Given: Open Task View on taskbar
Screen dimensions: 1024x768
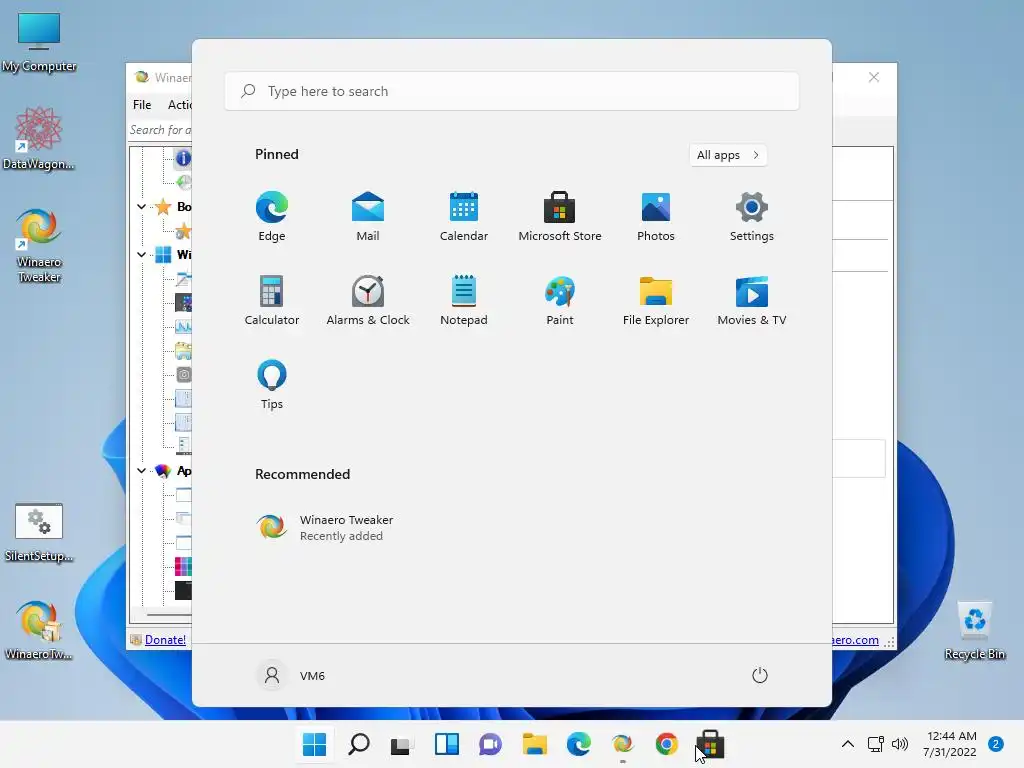Looking at the screenshot, I should (x=402, y=744).
